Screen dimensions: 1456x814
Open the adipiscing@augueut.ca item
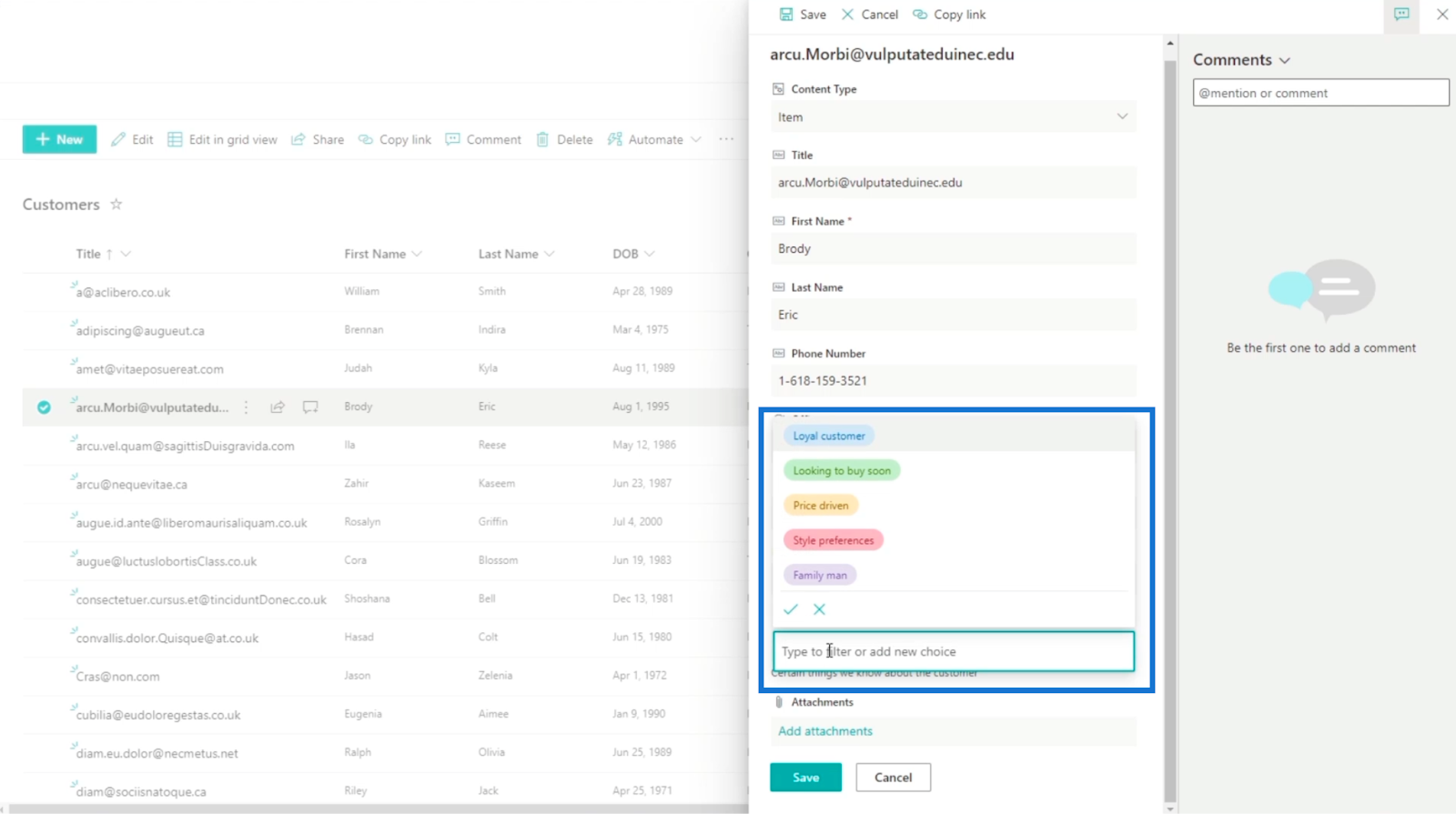140,330
